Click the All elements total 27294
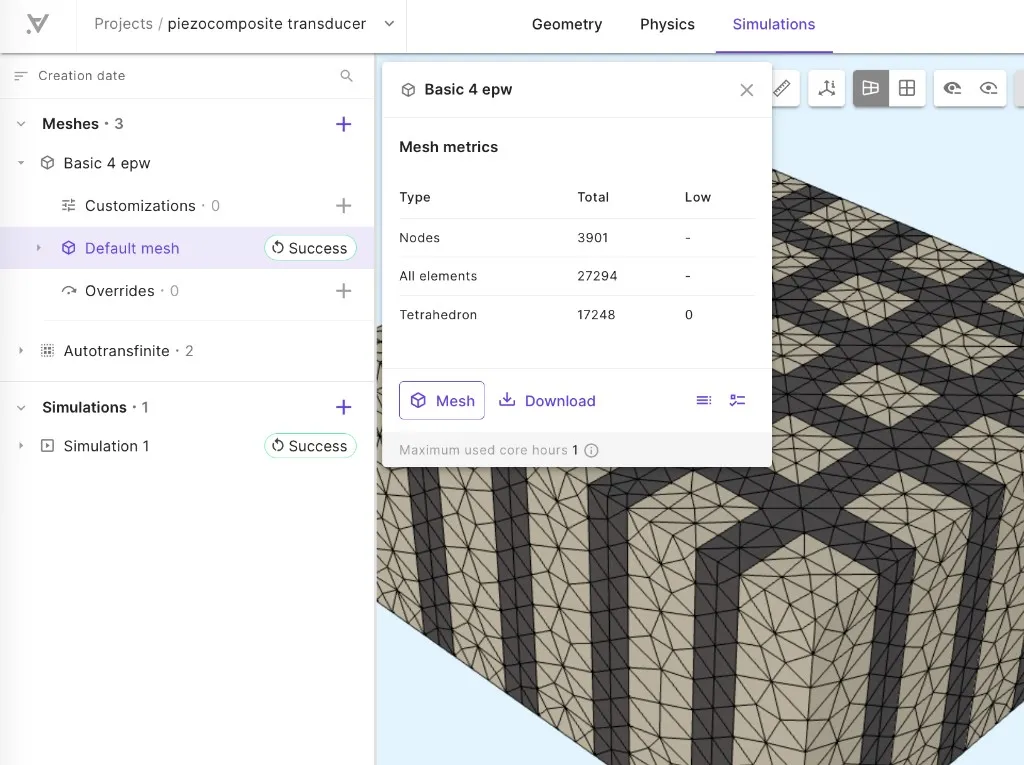The image size is (1024, 765). pos(597,276)
